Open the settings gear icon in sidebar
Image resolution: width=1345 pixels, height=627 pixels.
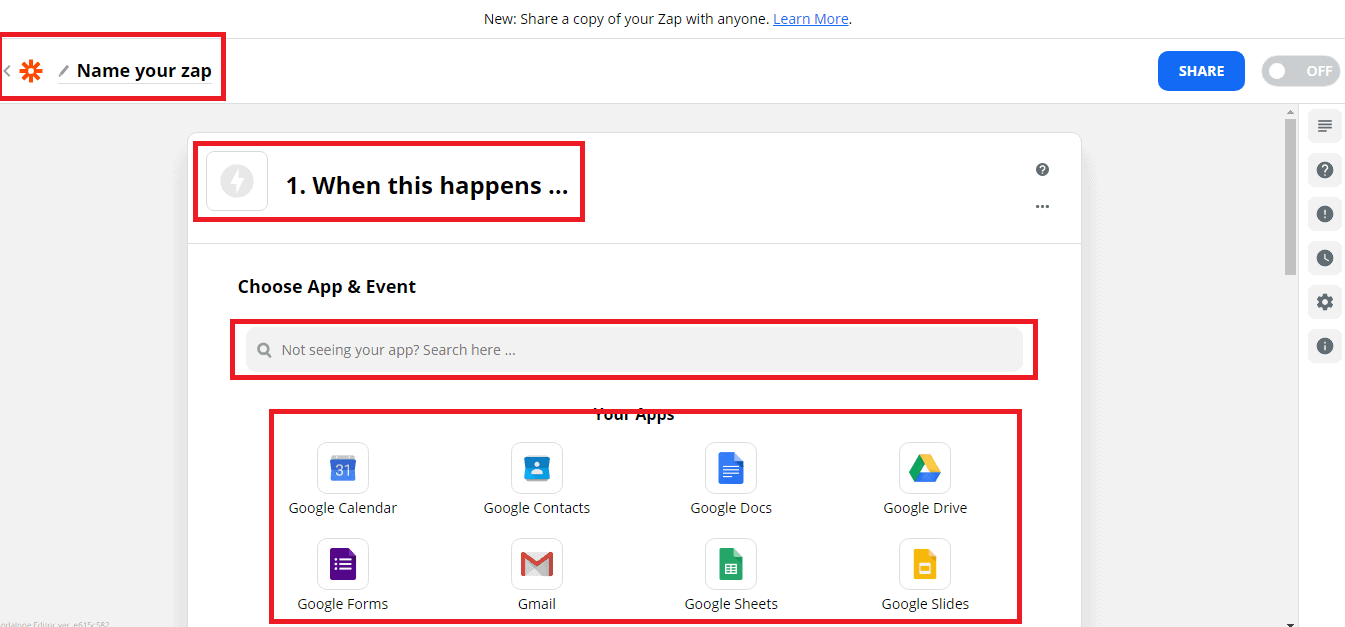pyautogui.click(x=1325, y=302)
